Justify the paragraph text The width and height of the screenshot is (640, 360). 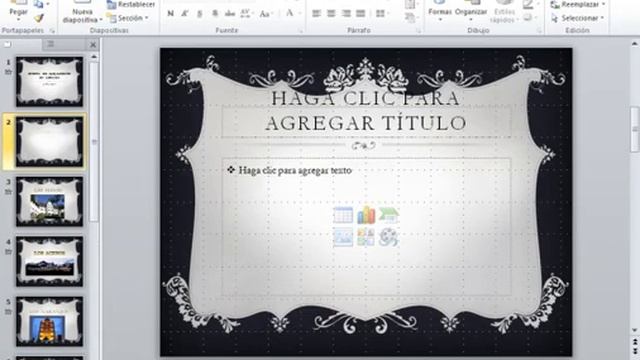pos(360,14)
